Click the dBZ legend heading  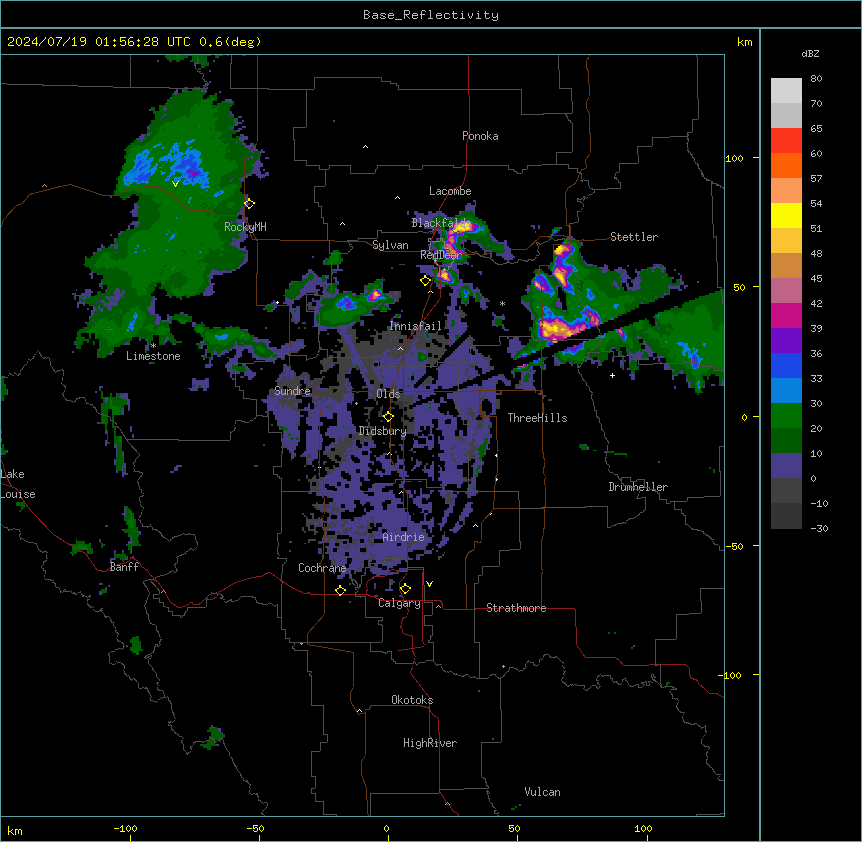tap(810, 53)
